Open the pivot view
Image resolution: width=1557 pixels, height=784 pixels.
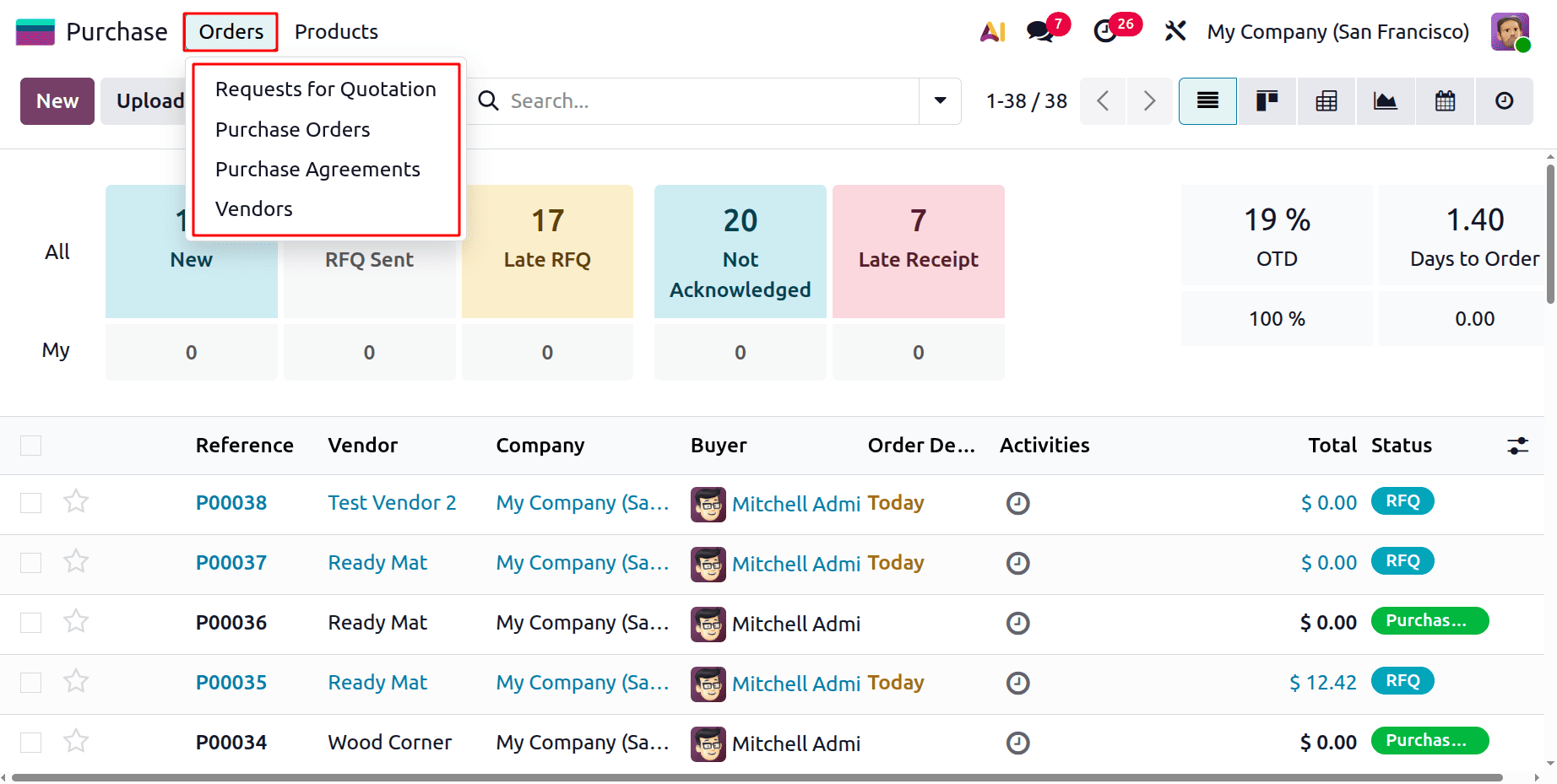(x=1326, y=100)
